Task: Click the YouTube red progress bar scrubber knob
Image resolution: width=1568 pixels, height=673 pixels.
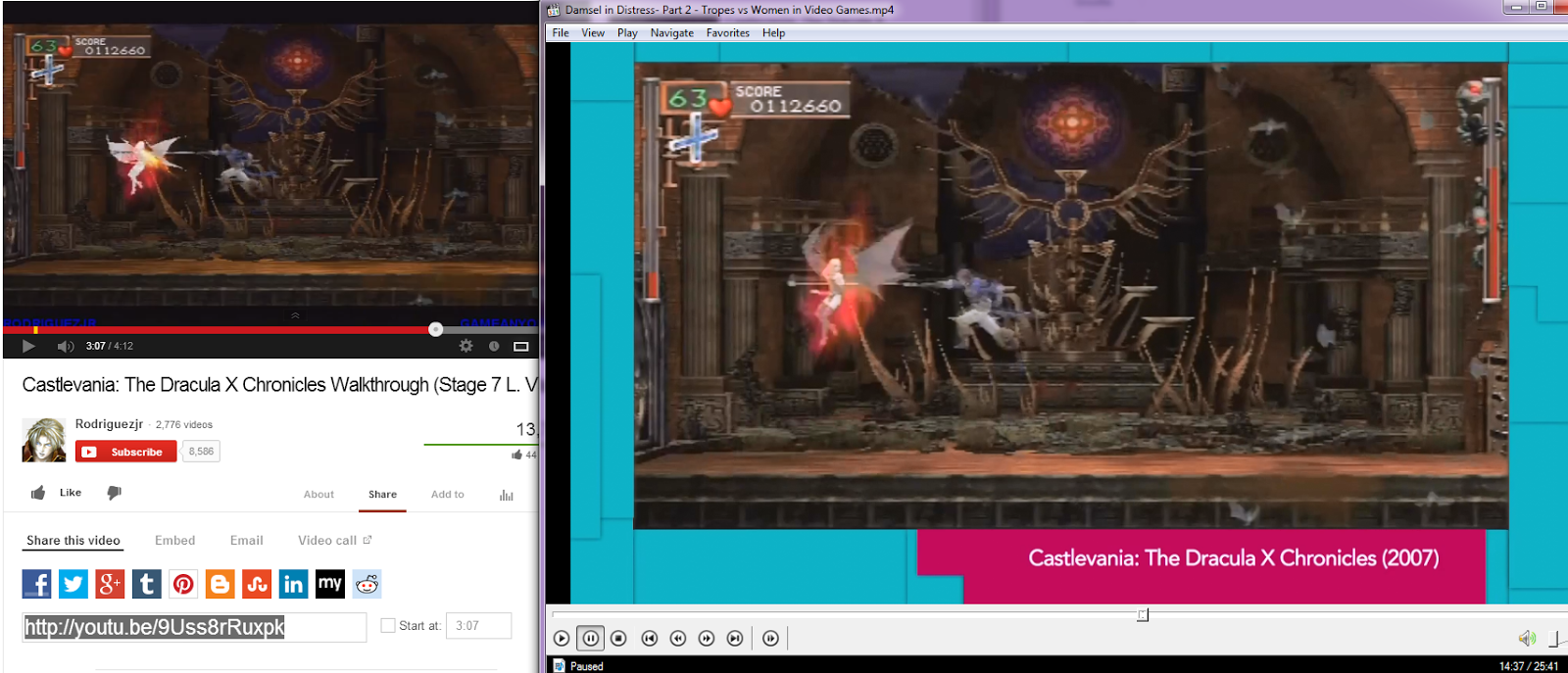Action: (x=436, y=329)
